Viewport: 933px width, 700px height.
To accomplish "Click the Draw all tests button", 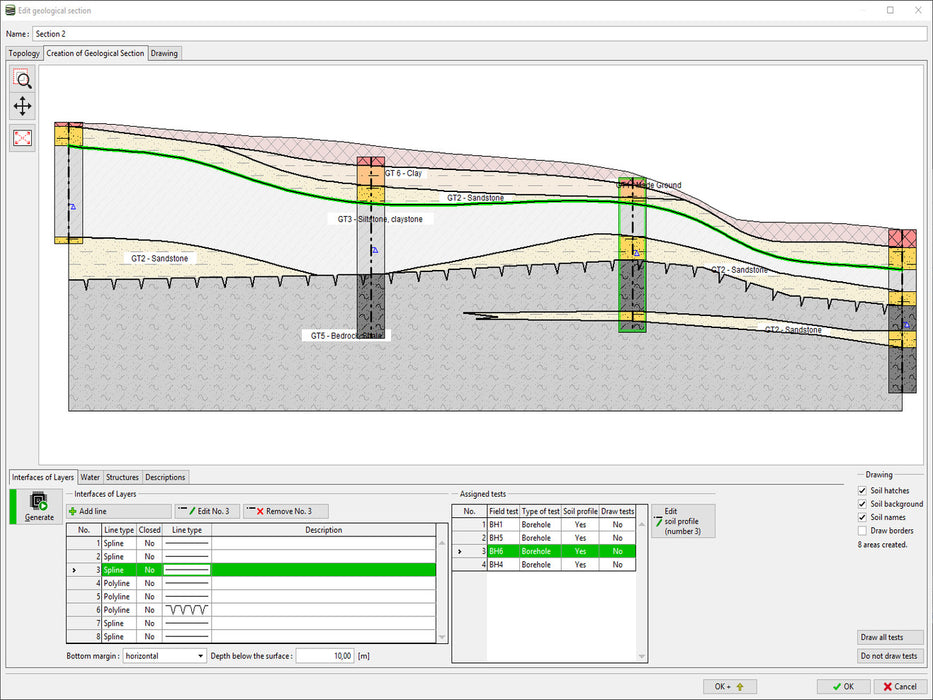I will [x=890, y=637].
